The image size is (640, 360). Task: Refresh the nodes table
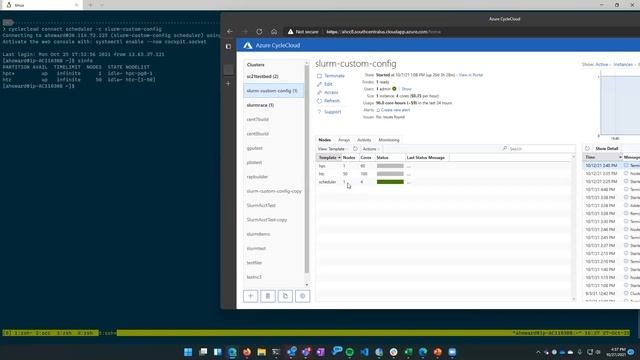pos(355,149)
